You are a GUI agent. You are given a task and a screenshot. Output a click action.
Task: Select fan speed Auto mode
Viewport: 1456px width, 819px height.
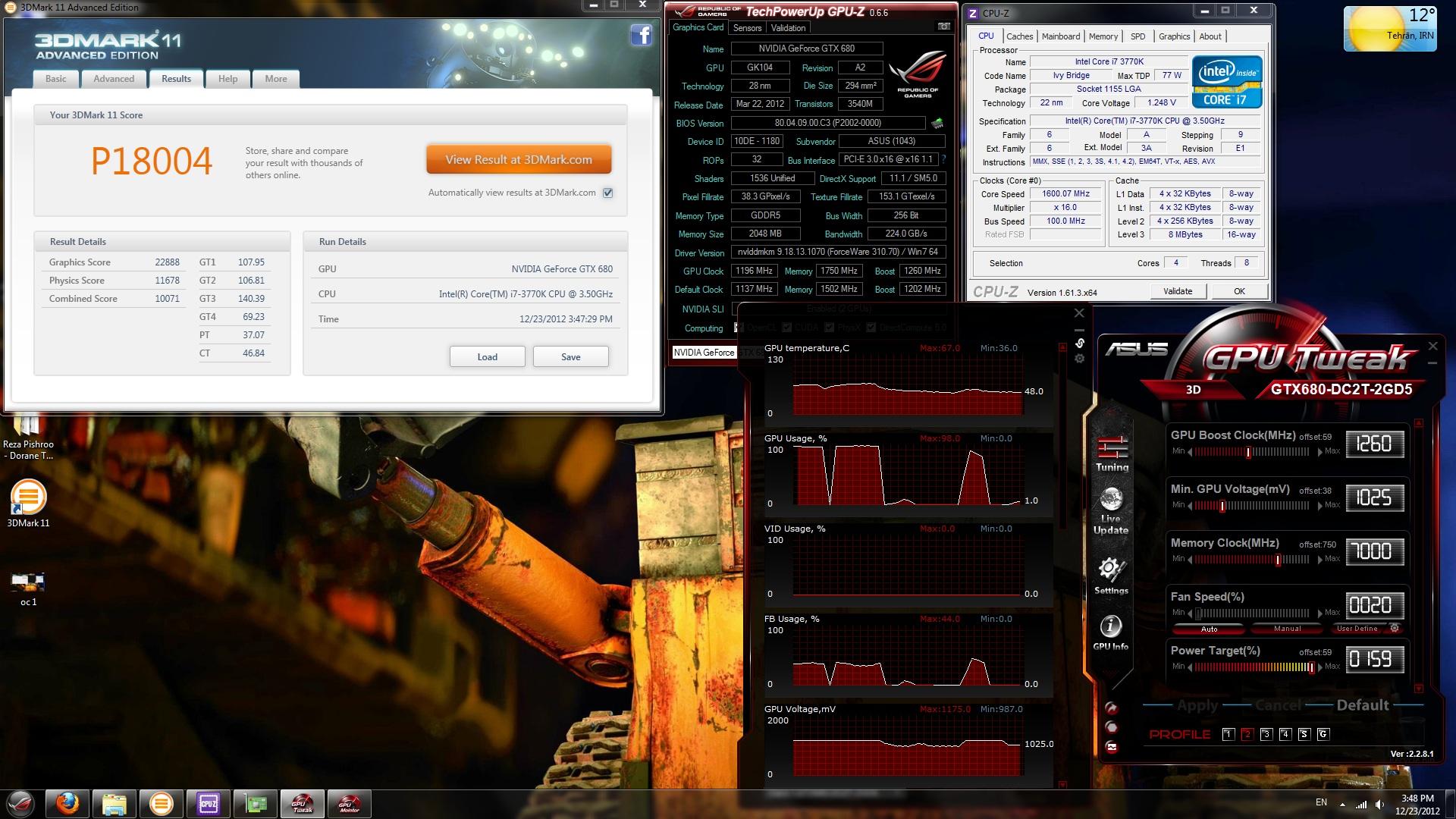click(1209, 629)
